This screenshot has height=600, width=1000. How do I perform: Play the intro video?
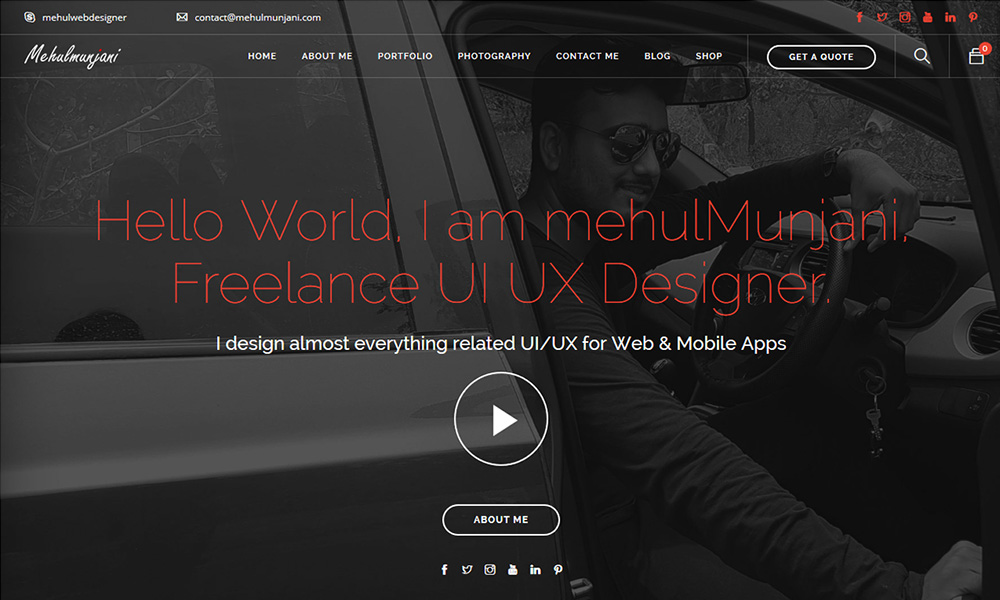(501, 420)
